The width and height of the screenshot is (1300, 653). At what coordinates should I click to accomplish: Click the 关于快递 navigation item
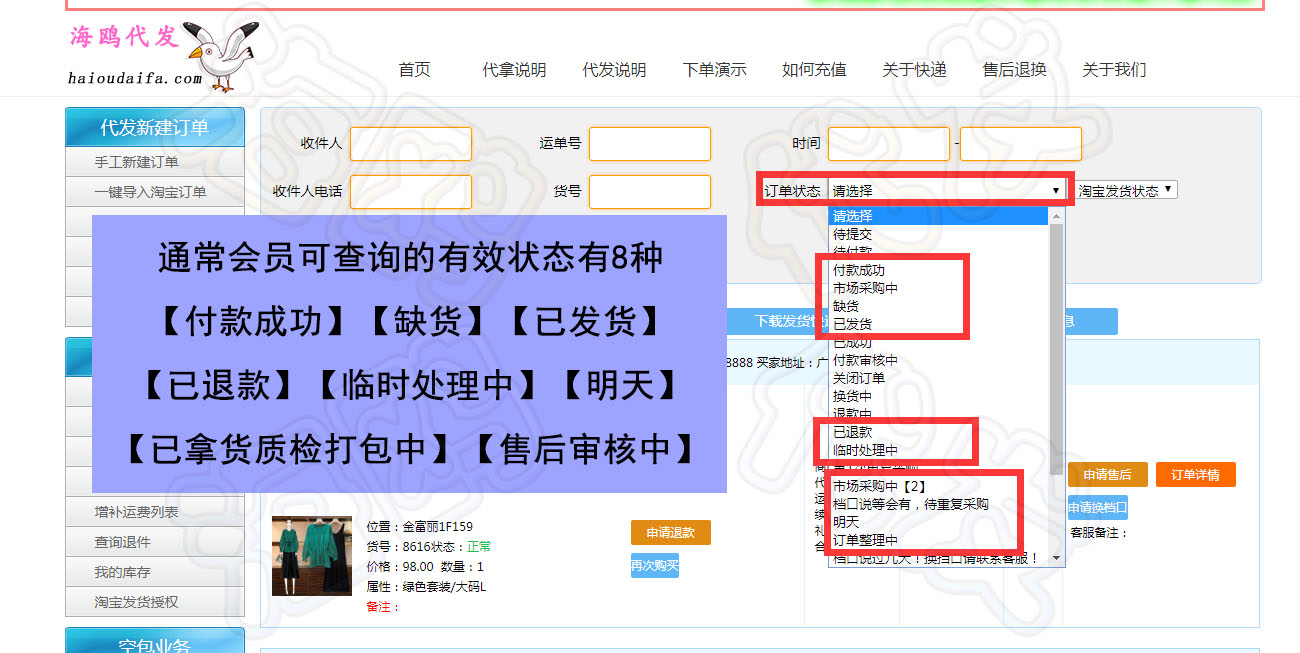pyautogui.click(x=914, y=70)
